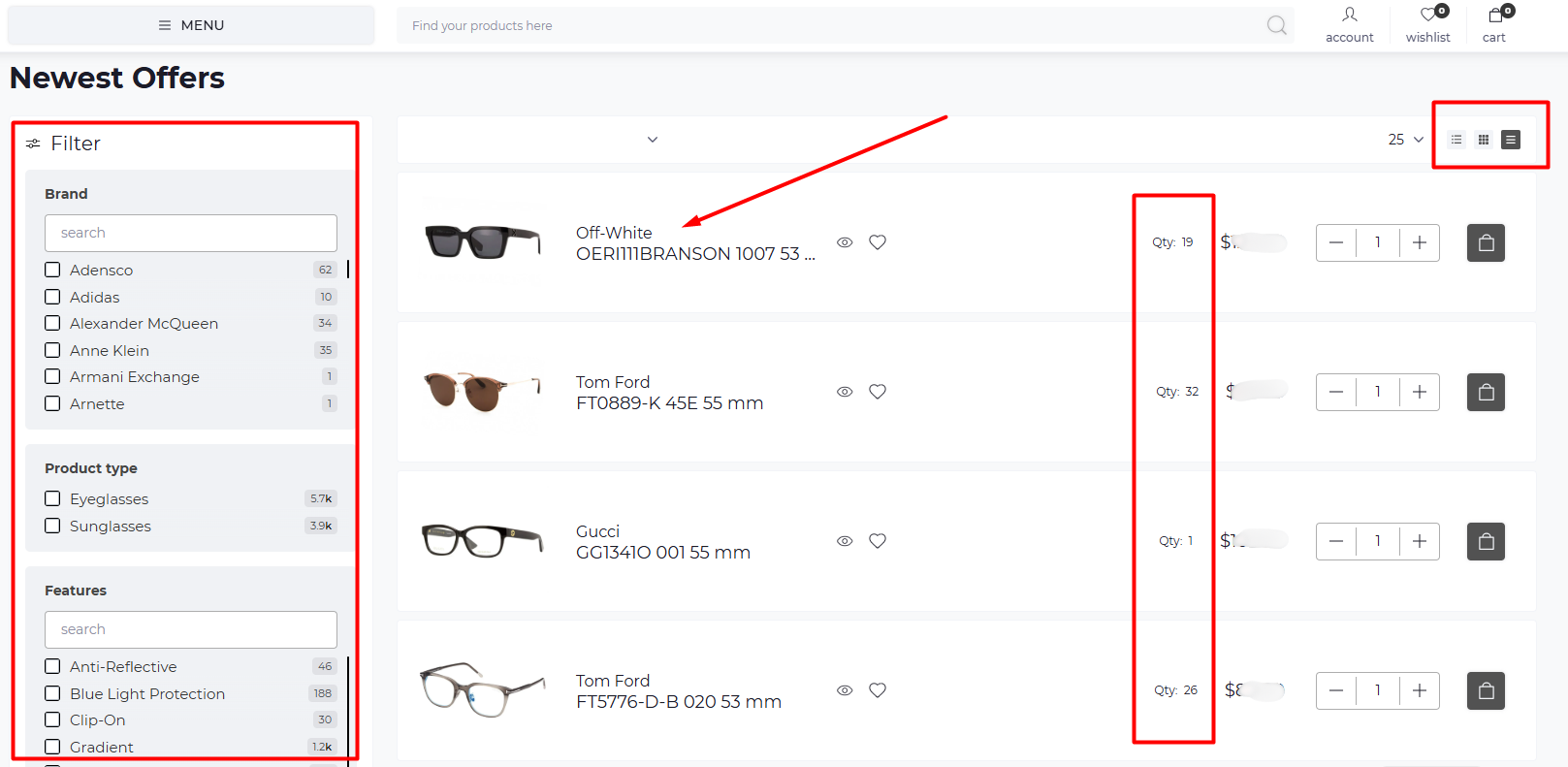Enable the Clip-On feature filter
The height and width of the screenshot is (767, 1568).
click(52, 719)
